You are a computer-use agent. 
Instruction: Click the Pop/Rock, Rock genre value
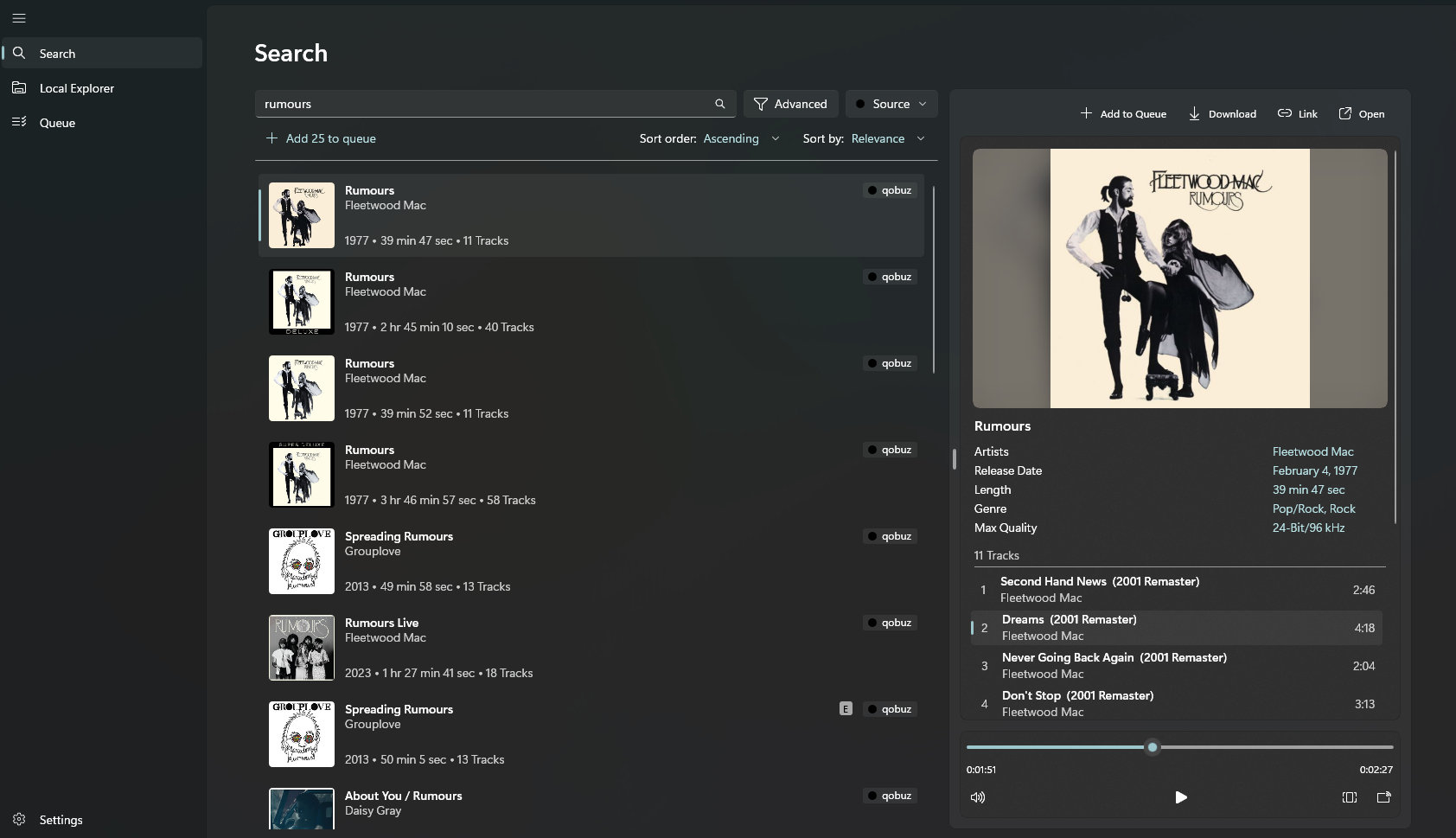(x=1313, y=509)
